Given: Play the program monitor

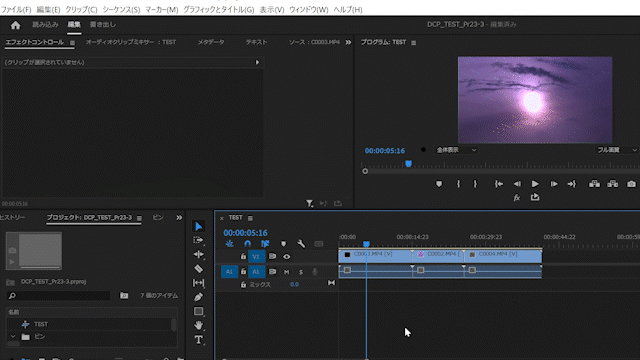Looking at the screenshot, I should (535, 184).
